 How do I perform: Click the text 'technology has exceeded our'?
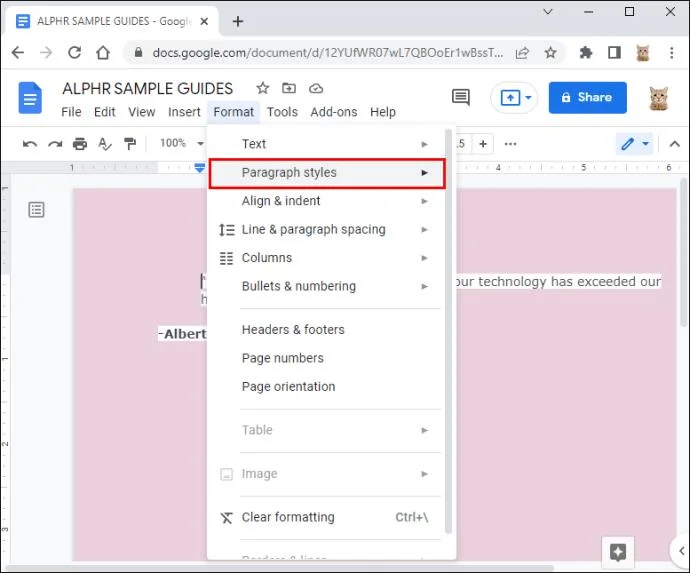(569, 282)
